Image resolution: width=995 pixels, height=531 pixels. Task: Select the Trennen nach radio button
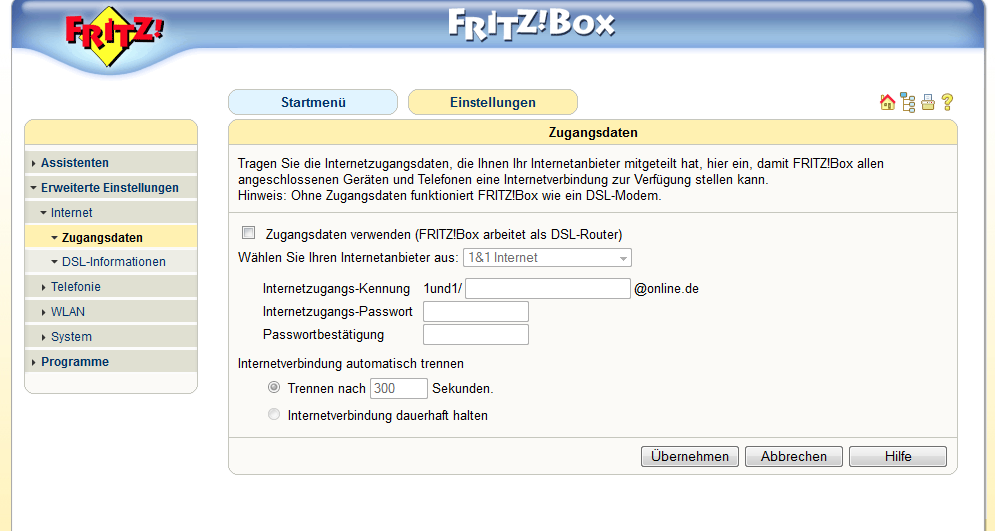273,387
